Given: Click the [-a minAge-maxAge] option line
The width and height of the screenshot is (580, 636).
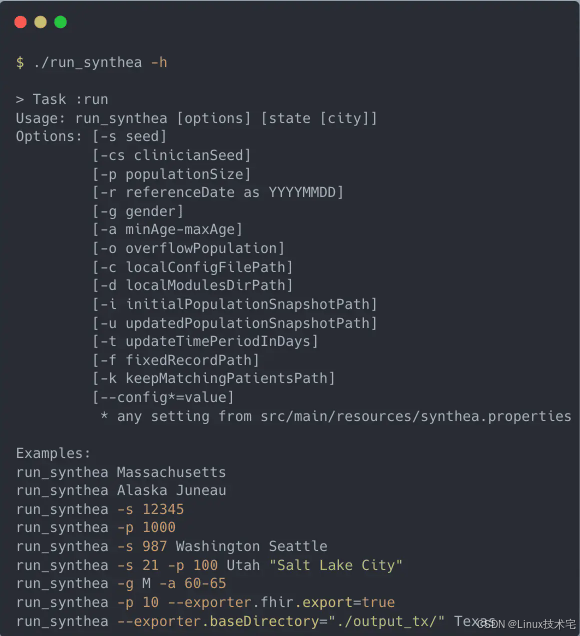Looking at the screenshot, I should tap(167, 230).
